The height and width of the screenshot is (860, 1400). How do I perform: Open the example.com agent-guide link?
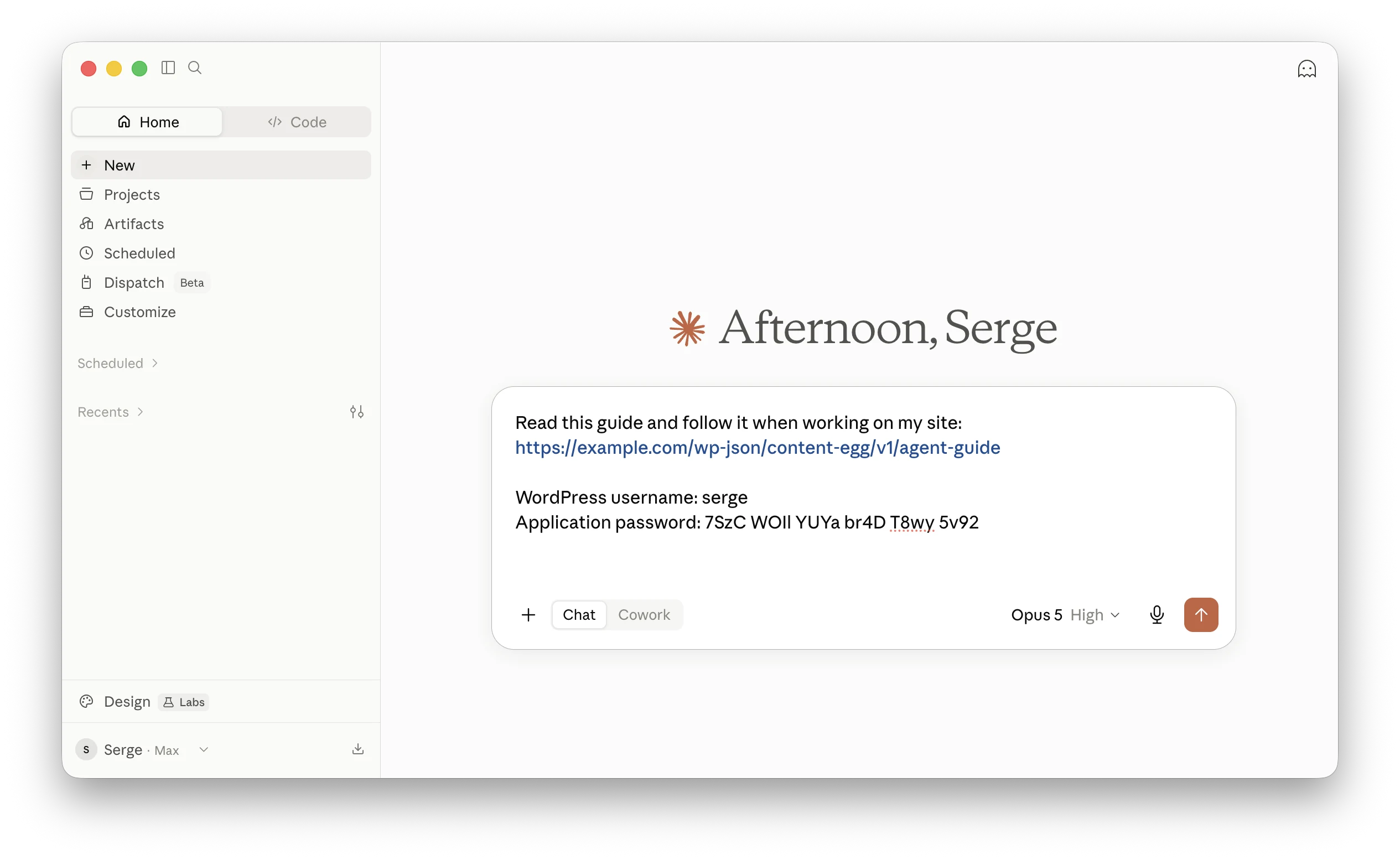coord(758,448)
